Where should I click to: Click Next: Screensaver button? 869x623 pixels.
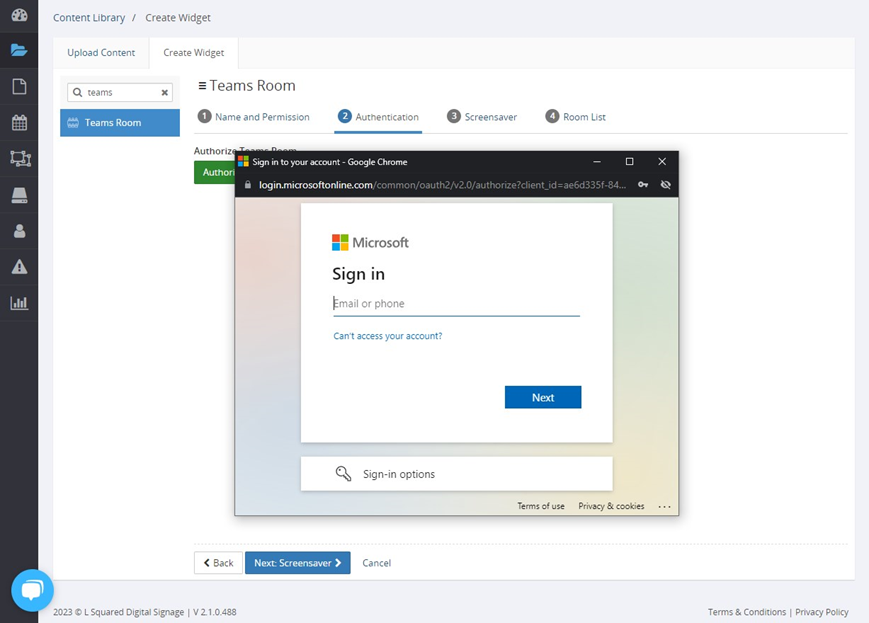click(298, 563)
